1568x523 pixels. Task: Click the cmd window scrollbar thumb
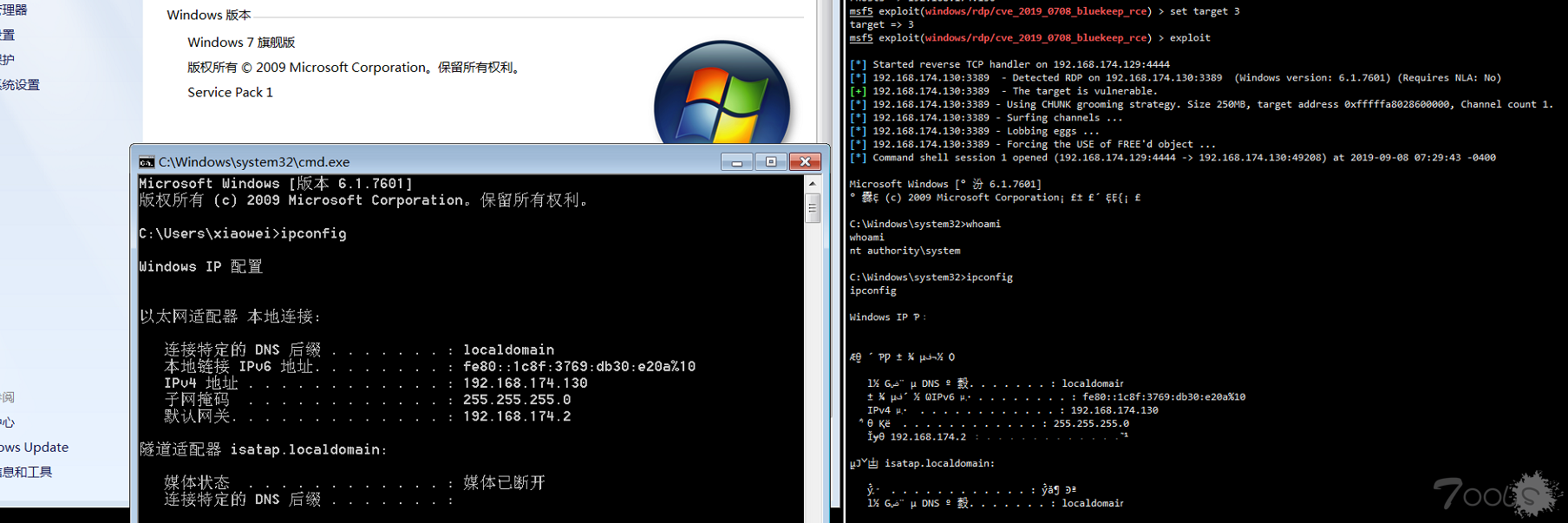click(x=813, y=208)
